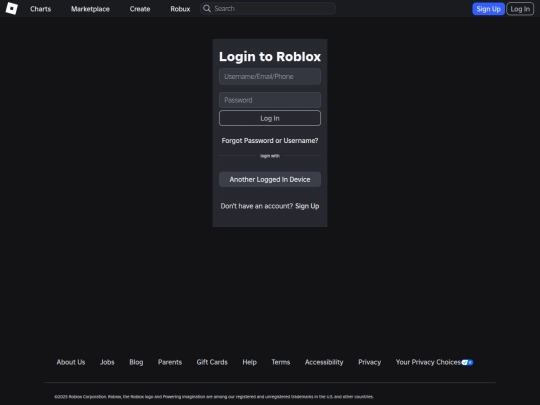
Task: Submit the form's Log In button
Action: tap(270, 118)
